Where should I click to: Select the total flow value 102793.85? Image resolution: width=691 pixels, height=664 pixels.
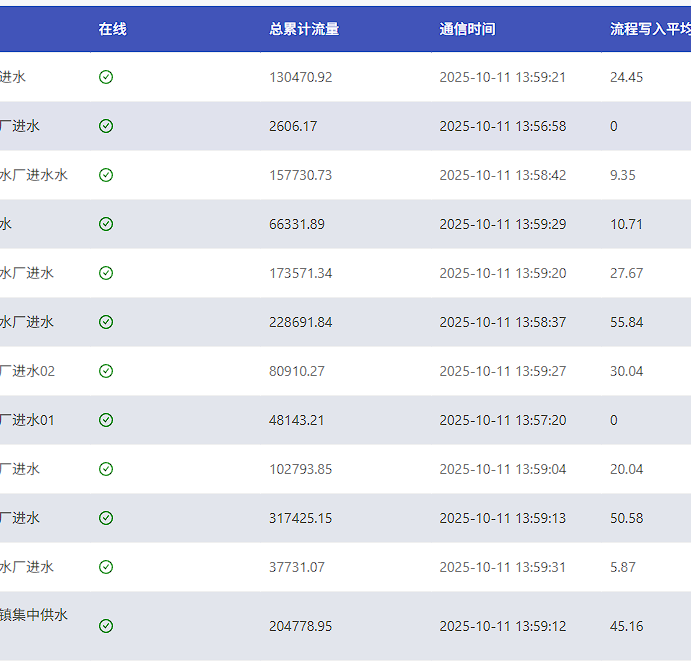[x=300, y=469]
